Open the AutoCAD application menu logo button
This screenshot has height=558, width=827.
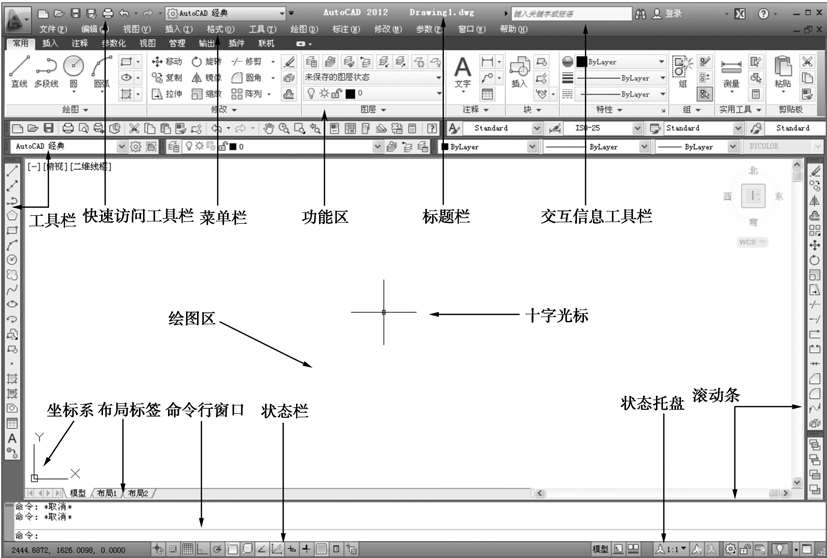18,20
